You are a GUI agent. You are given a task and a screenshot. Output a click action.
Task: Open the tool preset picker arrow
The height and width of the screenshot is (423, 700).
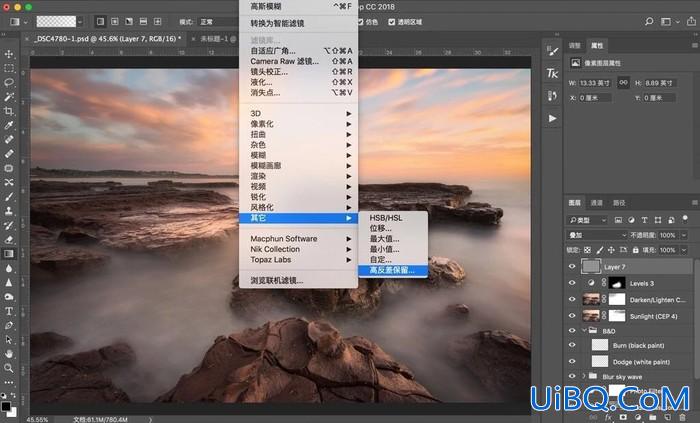(25, 21)
